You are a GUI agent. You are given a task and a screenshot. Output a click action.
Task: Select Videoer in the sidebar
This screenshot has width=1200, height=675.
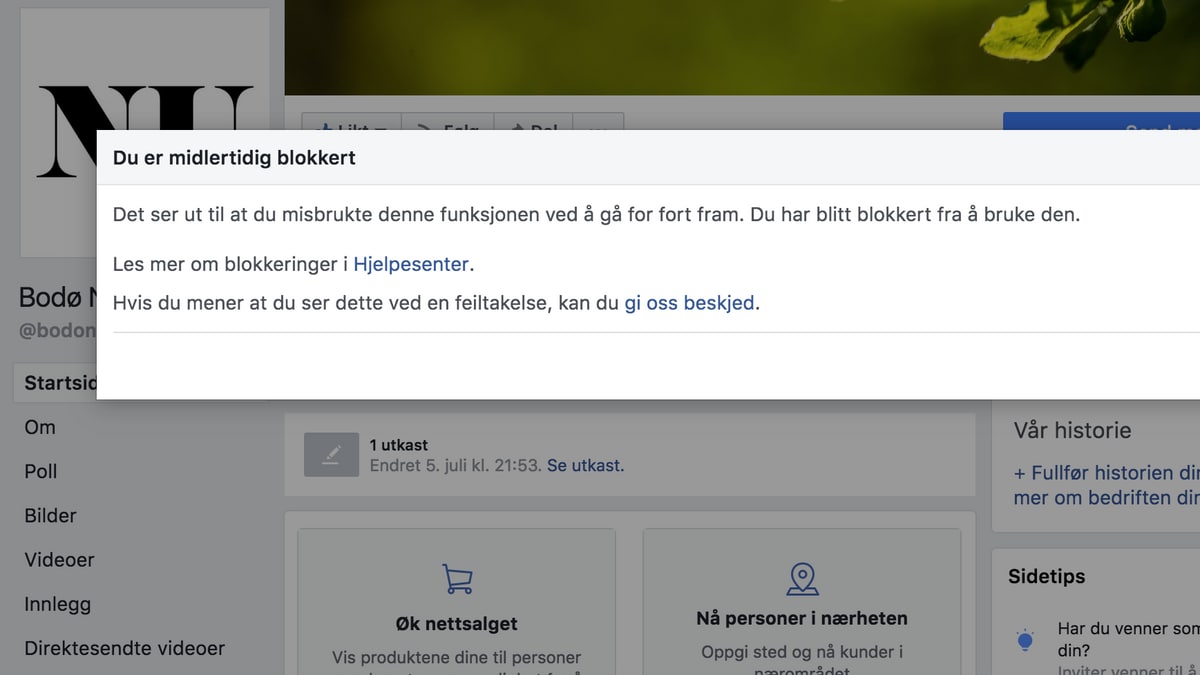point(59,560)
